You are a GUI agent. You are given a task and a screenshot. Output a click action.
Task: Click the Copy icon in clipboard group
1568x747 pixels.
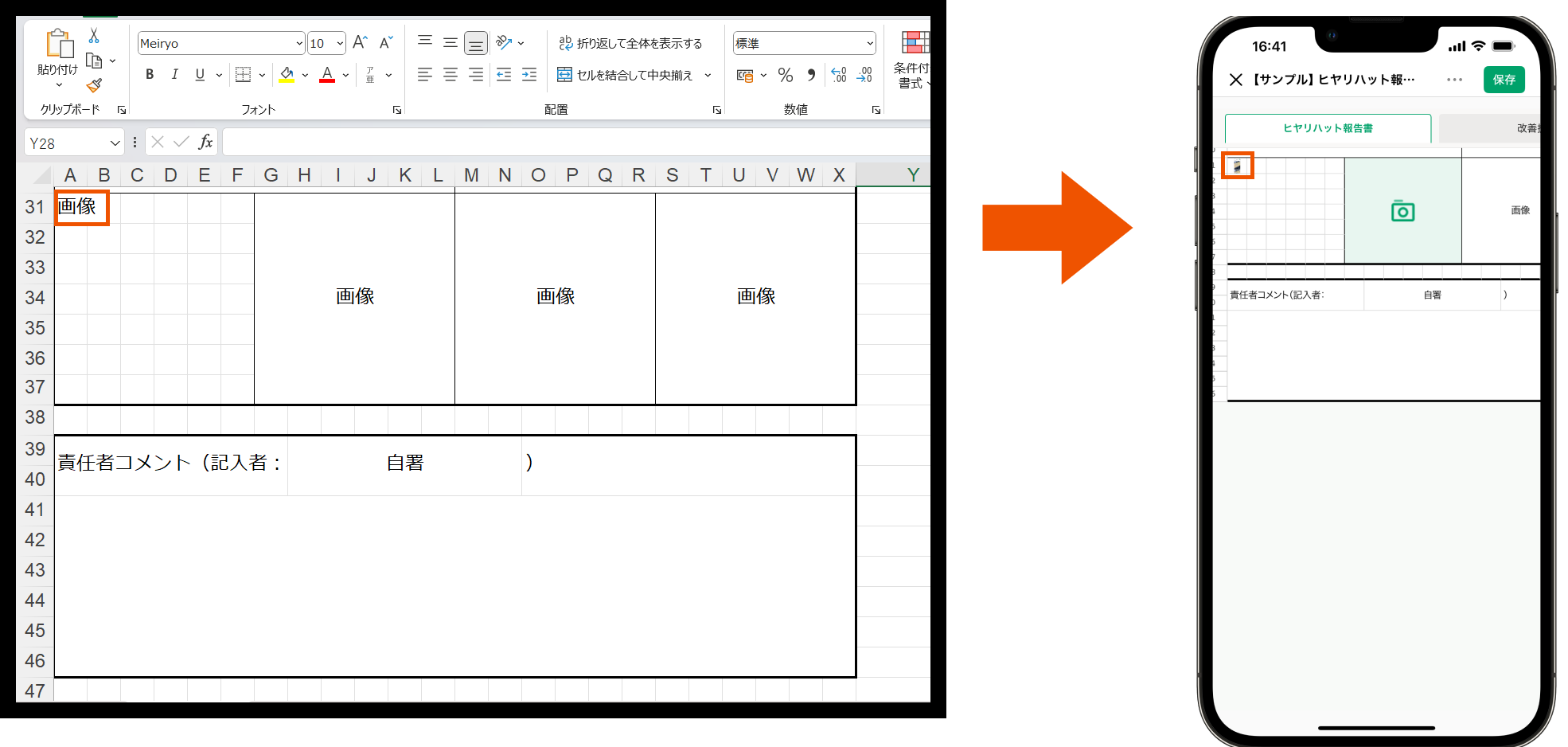[93, 60]
